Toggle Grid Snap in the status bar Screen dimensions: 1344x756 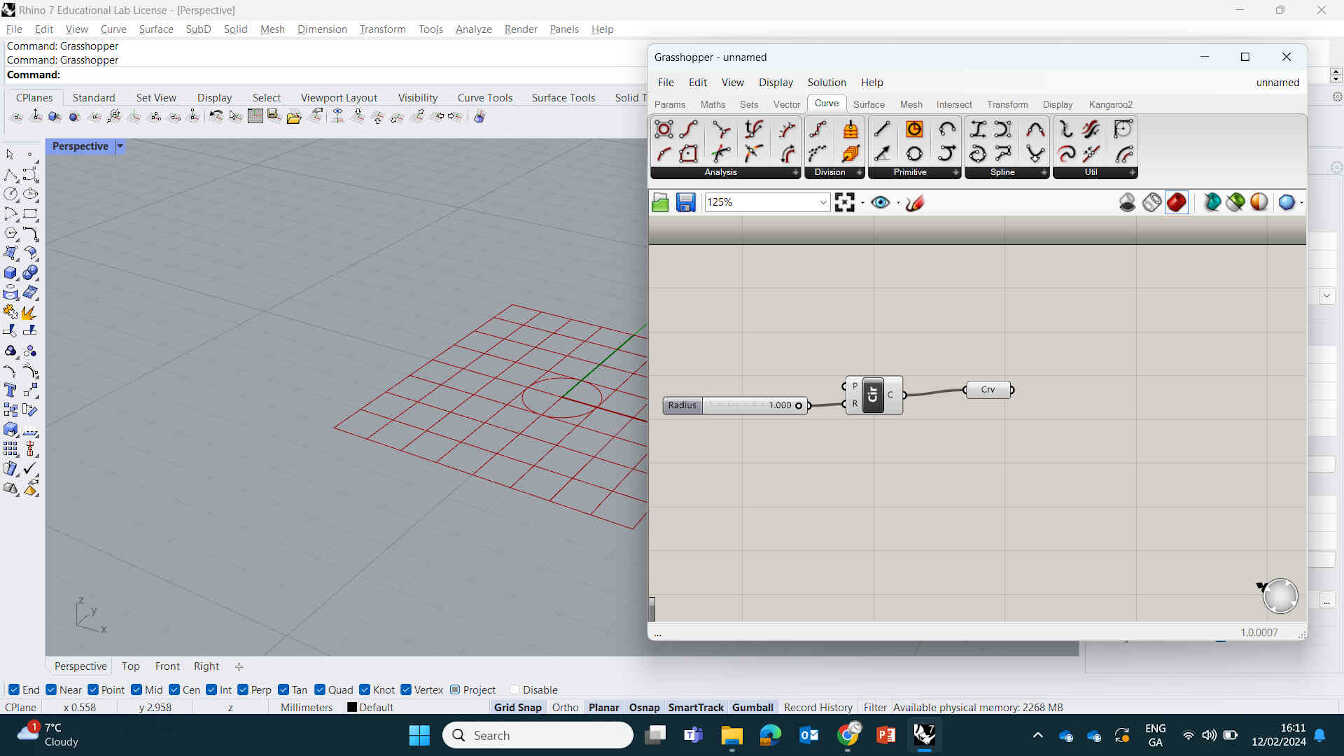(x=518, y=707)
